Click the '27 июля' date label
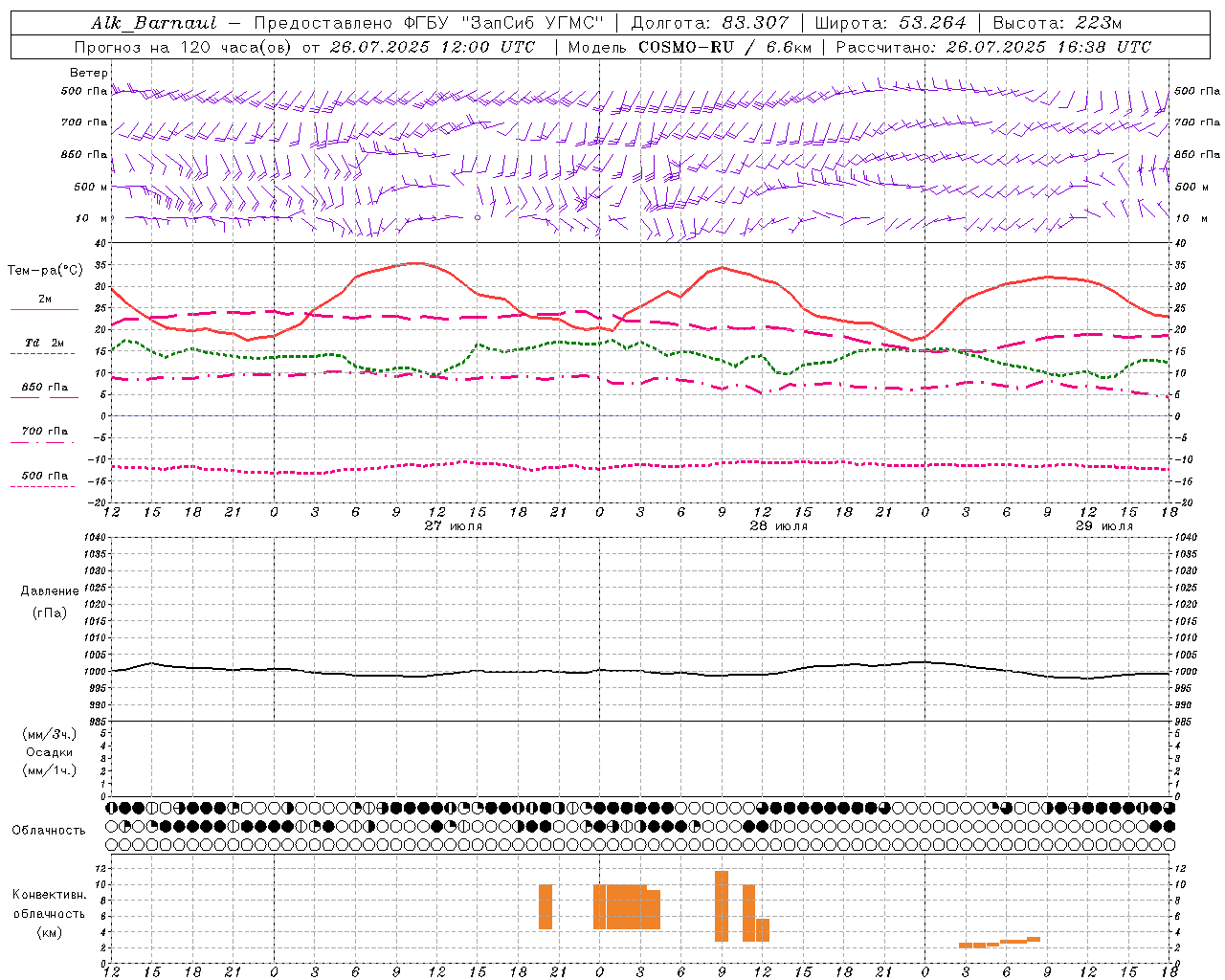This screenshot has width=1225, height=980. tap(454, 526)
